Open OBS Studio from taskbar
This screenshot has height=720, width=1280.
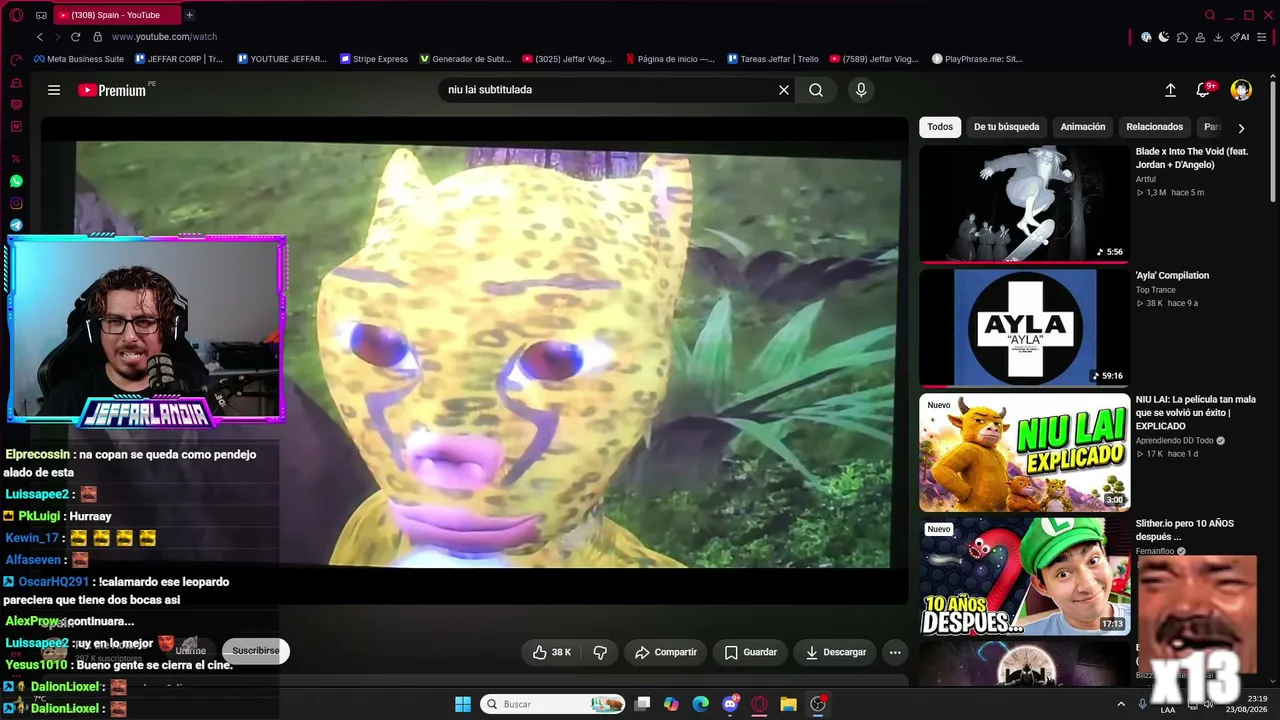click(x=818, y=704)
